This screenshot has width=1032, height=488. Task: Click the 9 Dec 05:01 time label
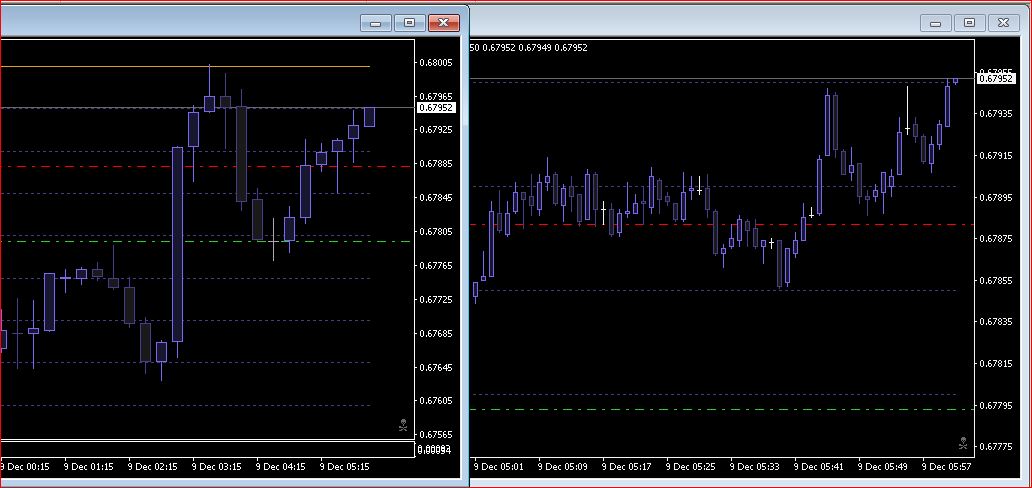(499, 467)
